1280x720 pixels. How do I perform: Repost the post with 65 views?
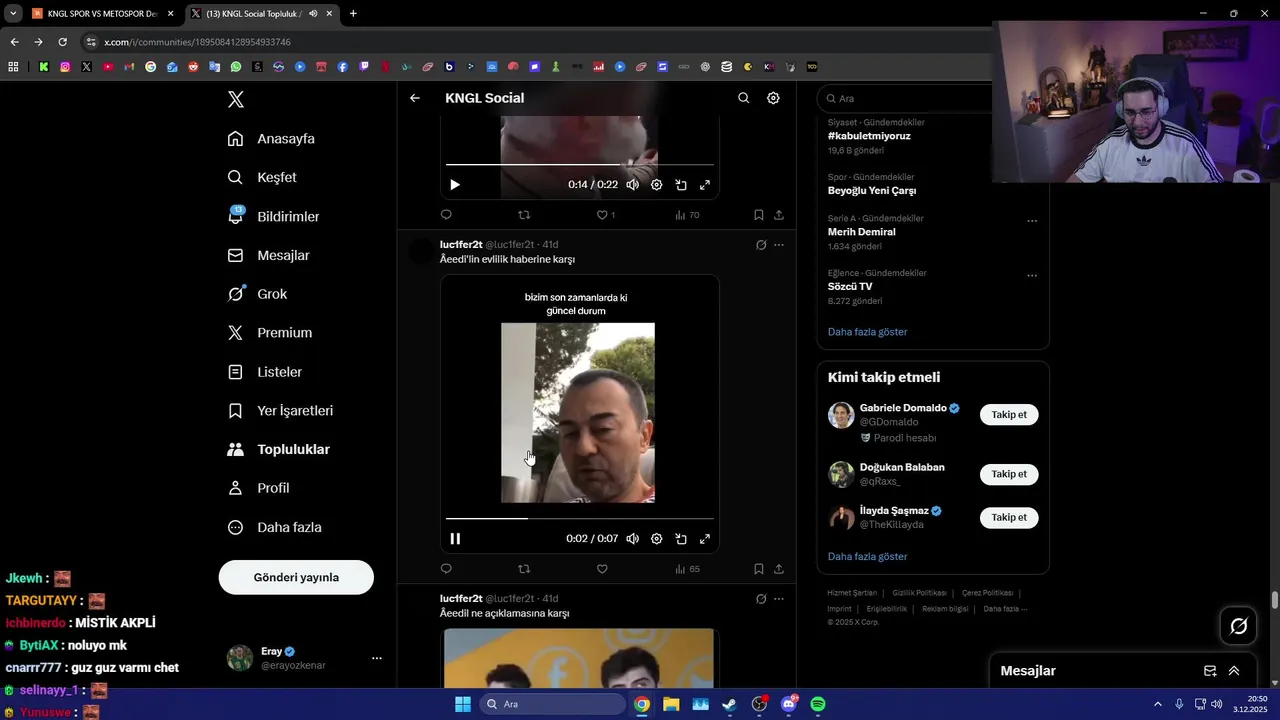pos(524,569)
